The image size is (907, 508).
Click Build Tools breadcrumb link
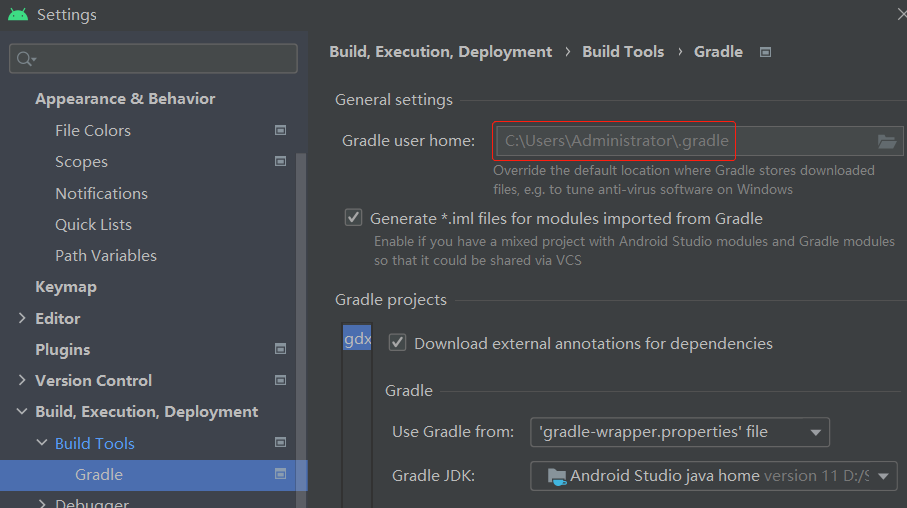(622, 52)
